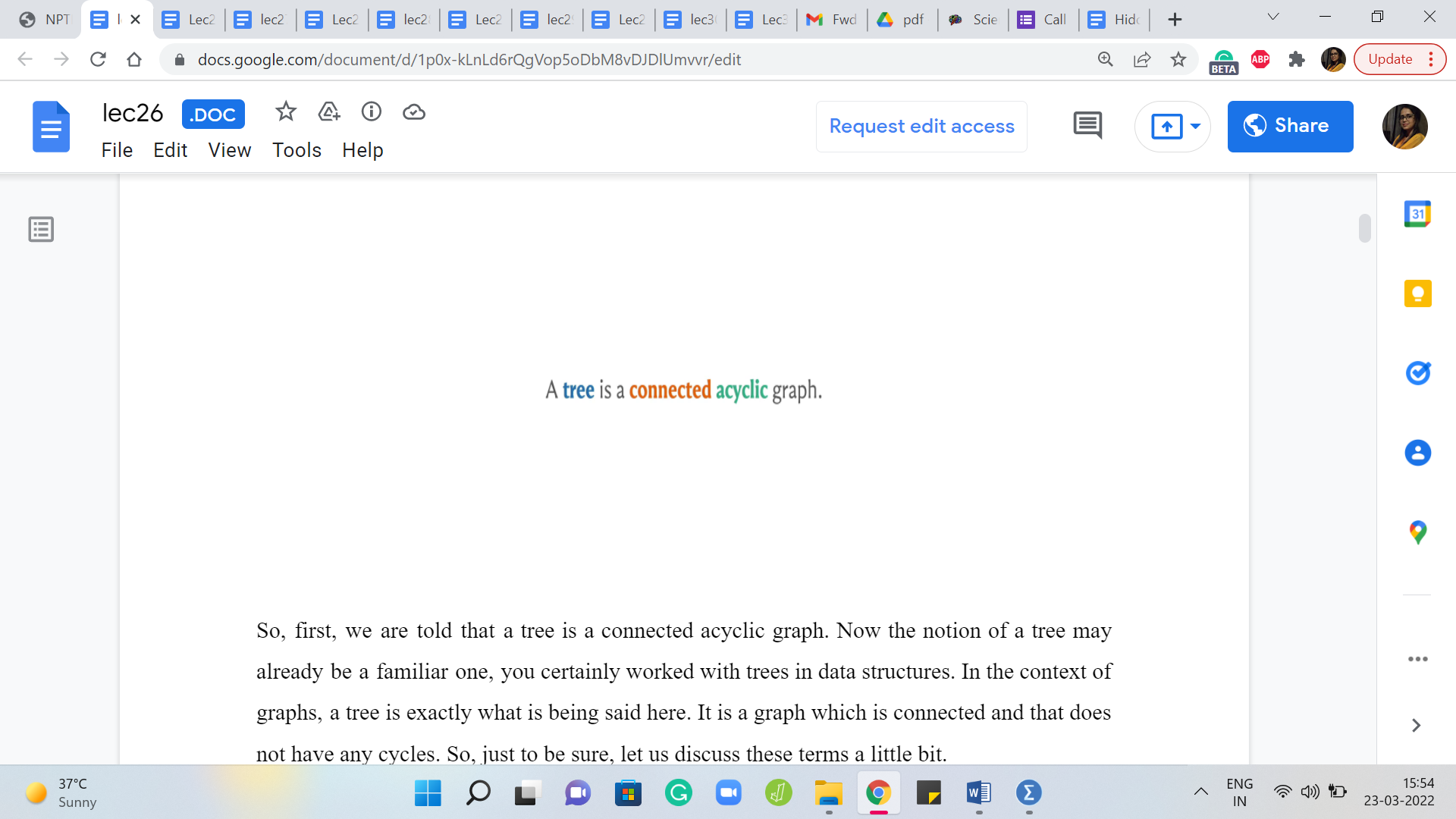Open the File menu
This screenshot has width=1456, height=819.
tap(117, 150)
